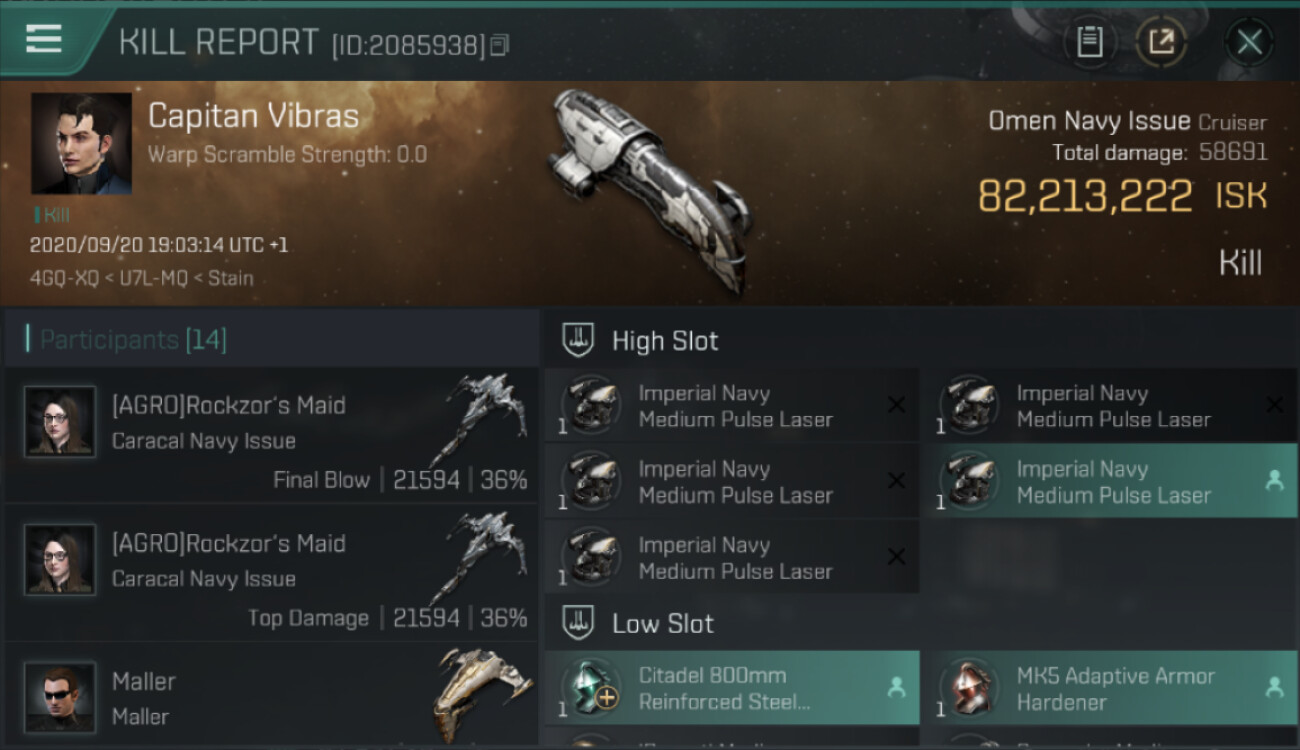Close the kill report window
The width and height of the screenshot is (1300, 750).
[1249, 42]
